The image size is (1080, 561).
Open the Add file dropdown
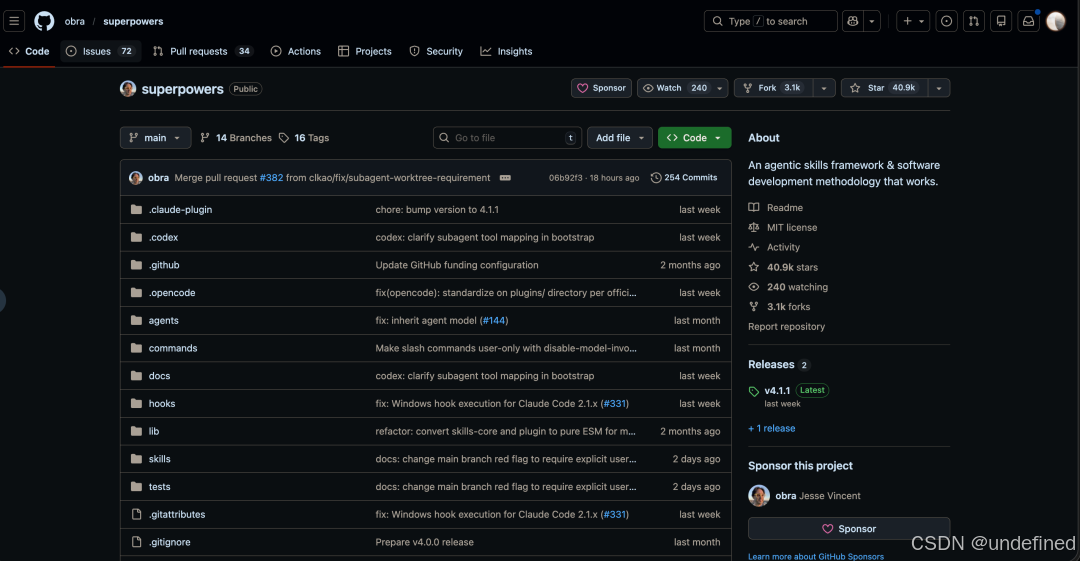coord(620,138)
